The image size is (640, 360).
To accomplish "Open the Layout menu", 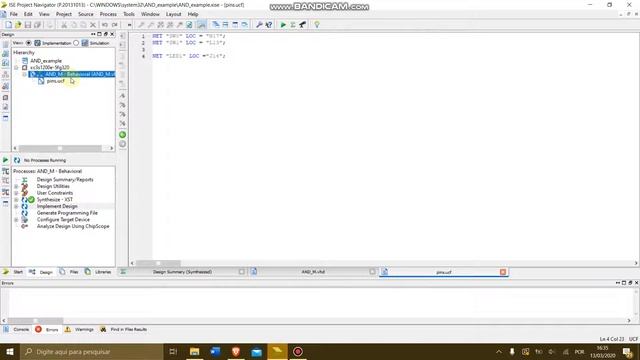I will click(x=173, y=14).
